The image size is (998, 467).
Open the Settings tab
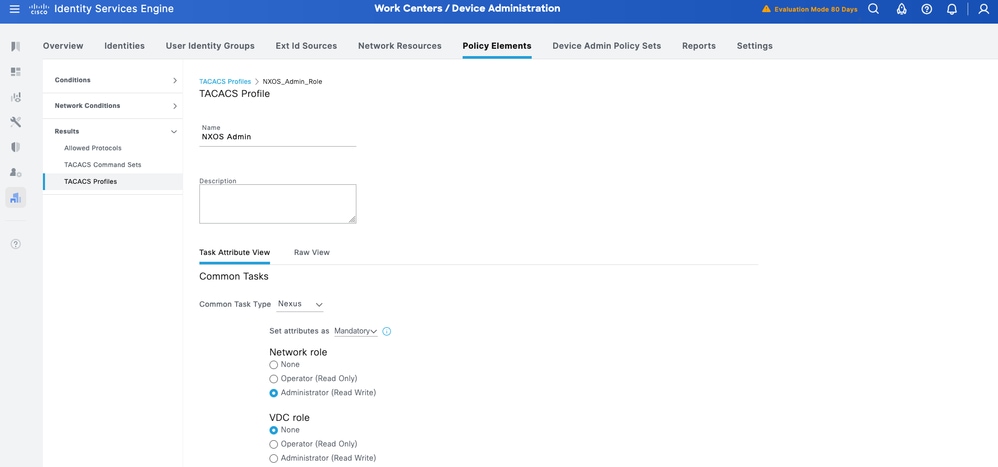click(x=755, y=46)
